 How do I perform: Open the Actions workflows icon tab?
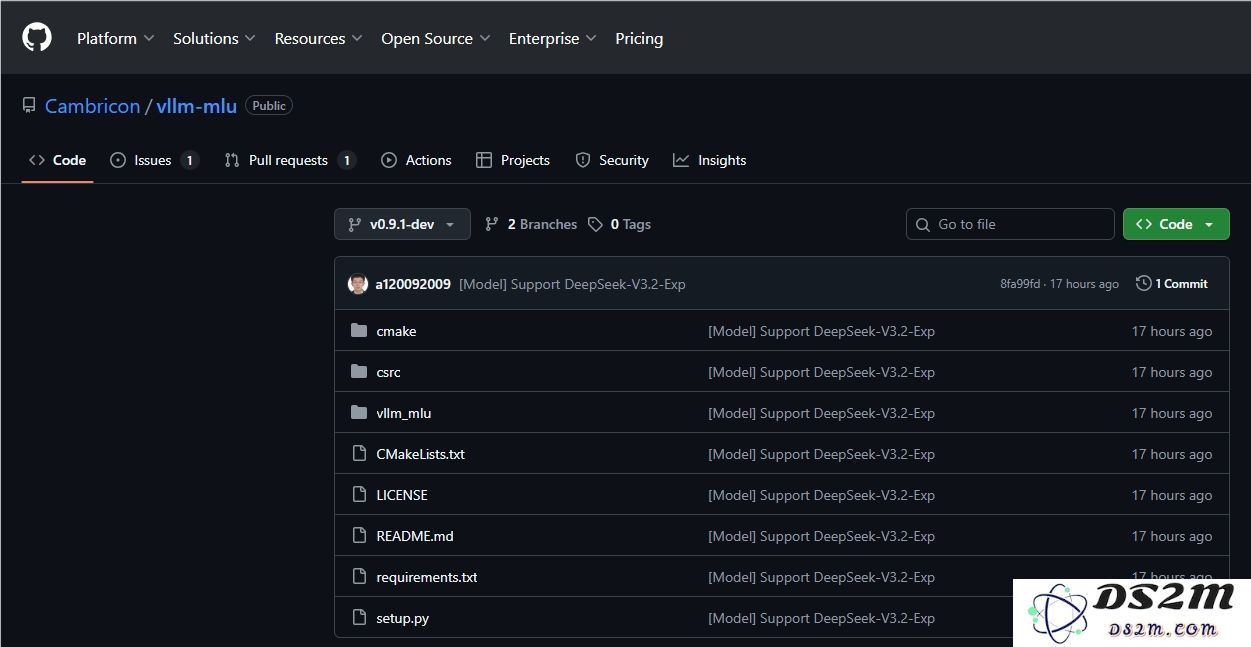pos(390,160)
